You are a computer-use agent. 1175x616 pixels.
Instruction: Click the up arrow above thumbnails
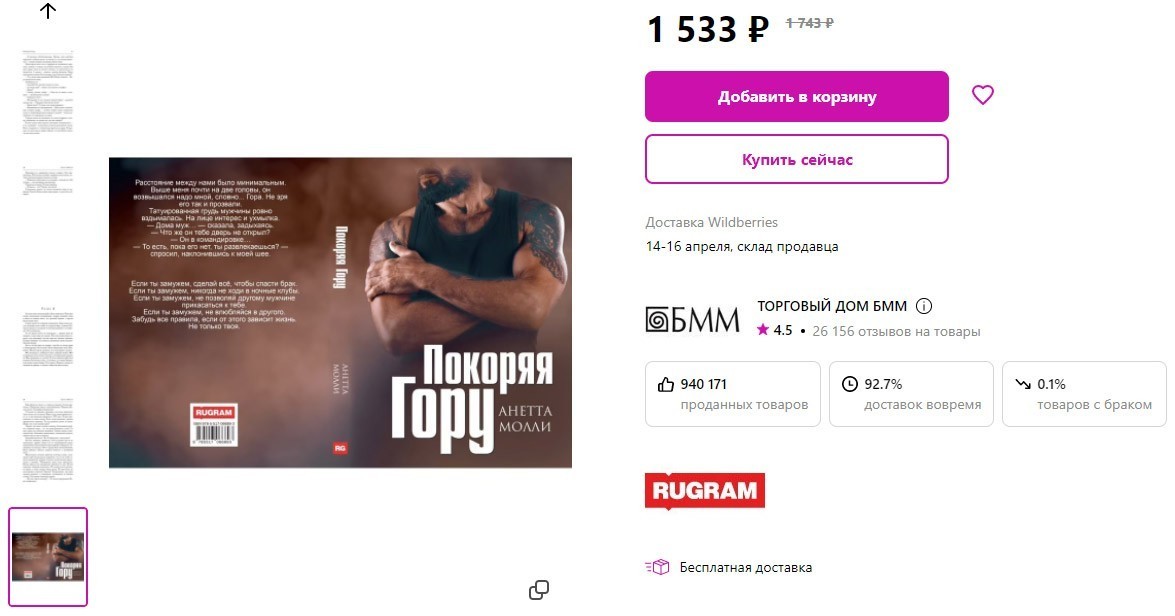tap(48, 10)
